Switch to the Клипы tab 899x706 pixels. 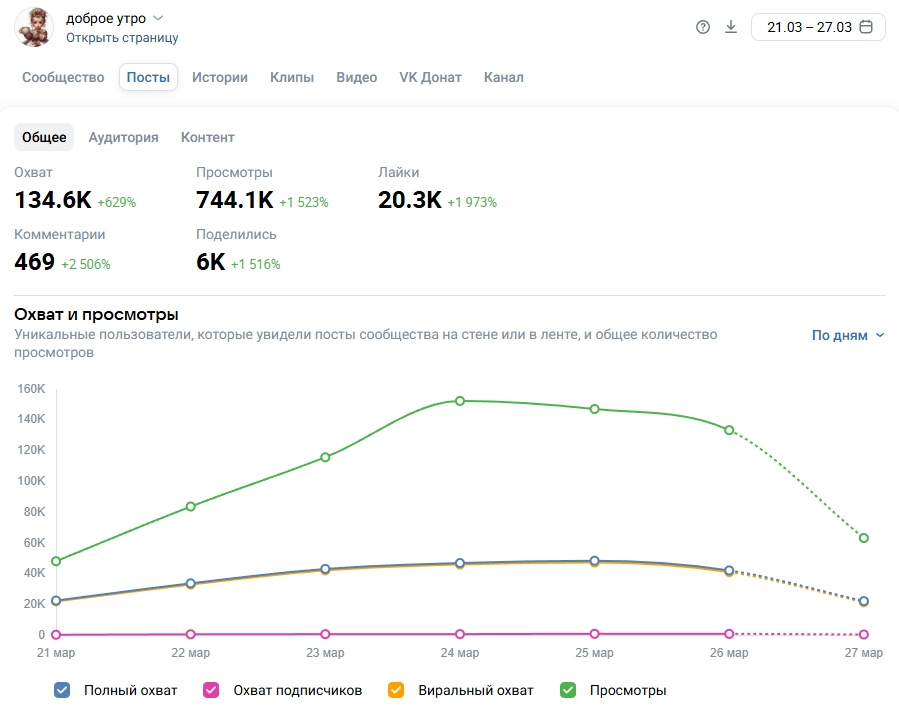292,78
